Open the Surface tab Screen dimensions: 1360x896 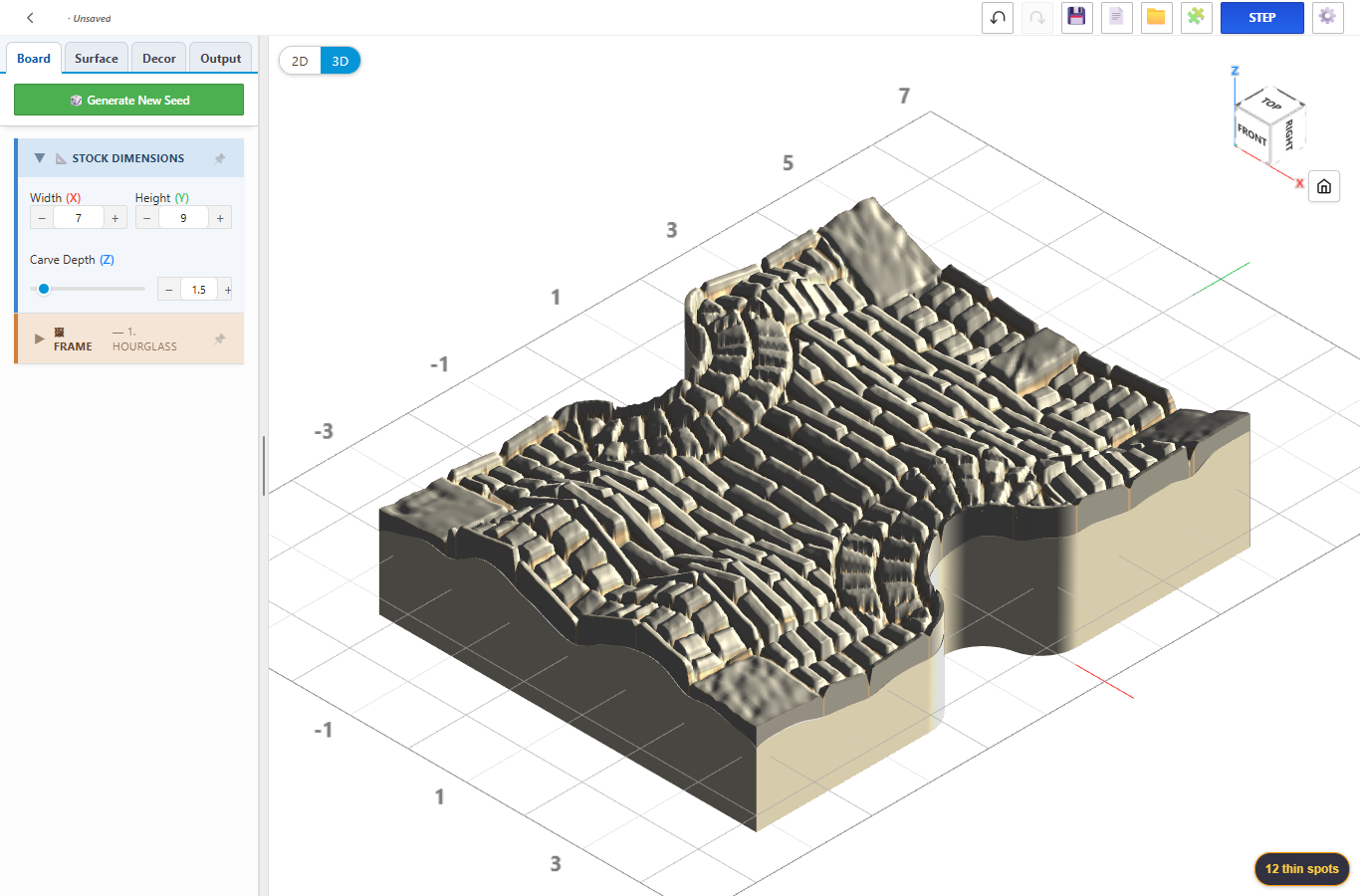[97, 58]
